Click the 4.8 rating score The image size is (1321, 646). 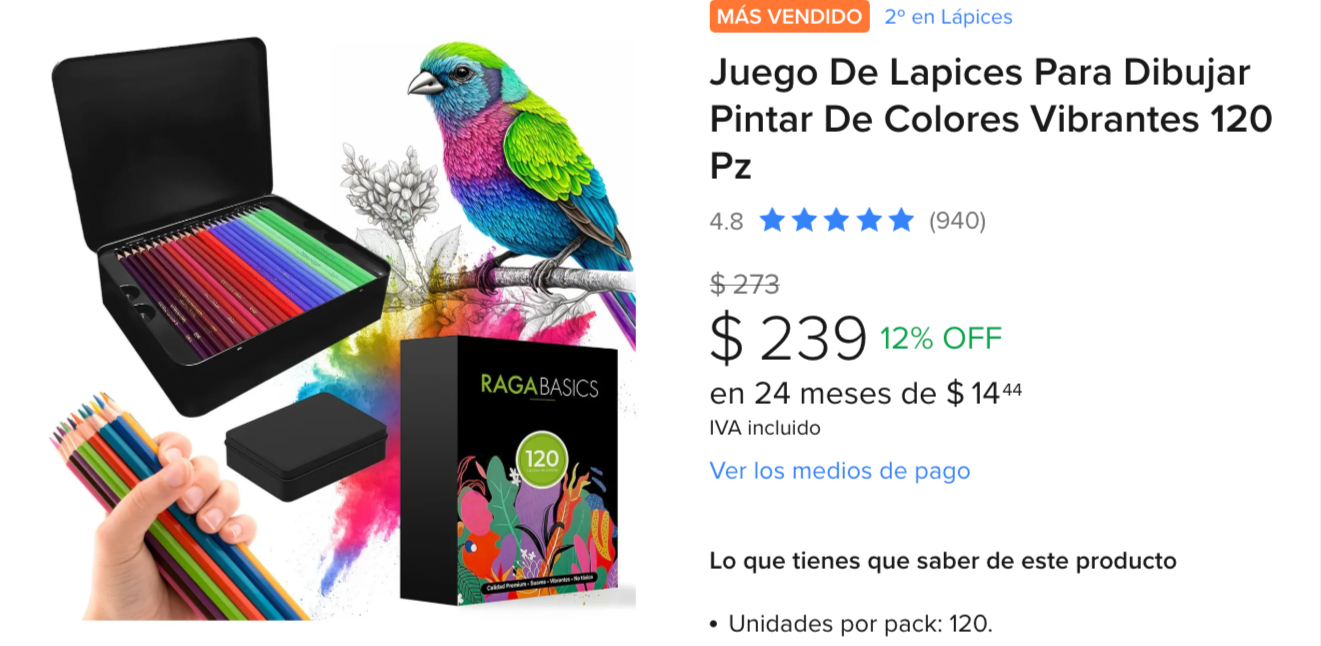[727, 221]
